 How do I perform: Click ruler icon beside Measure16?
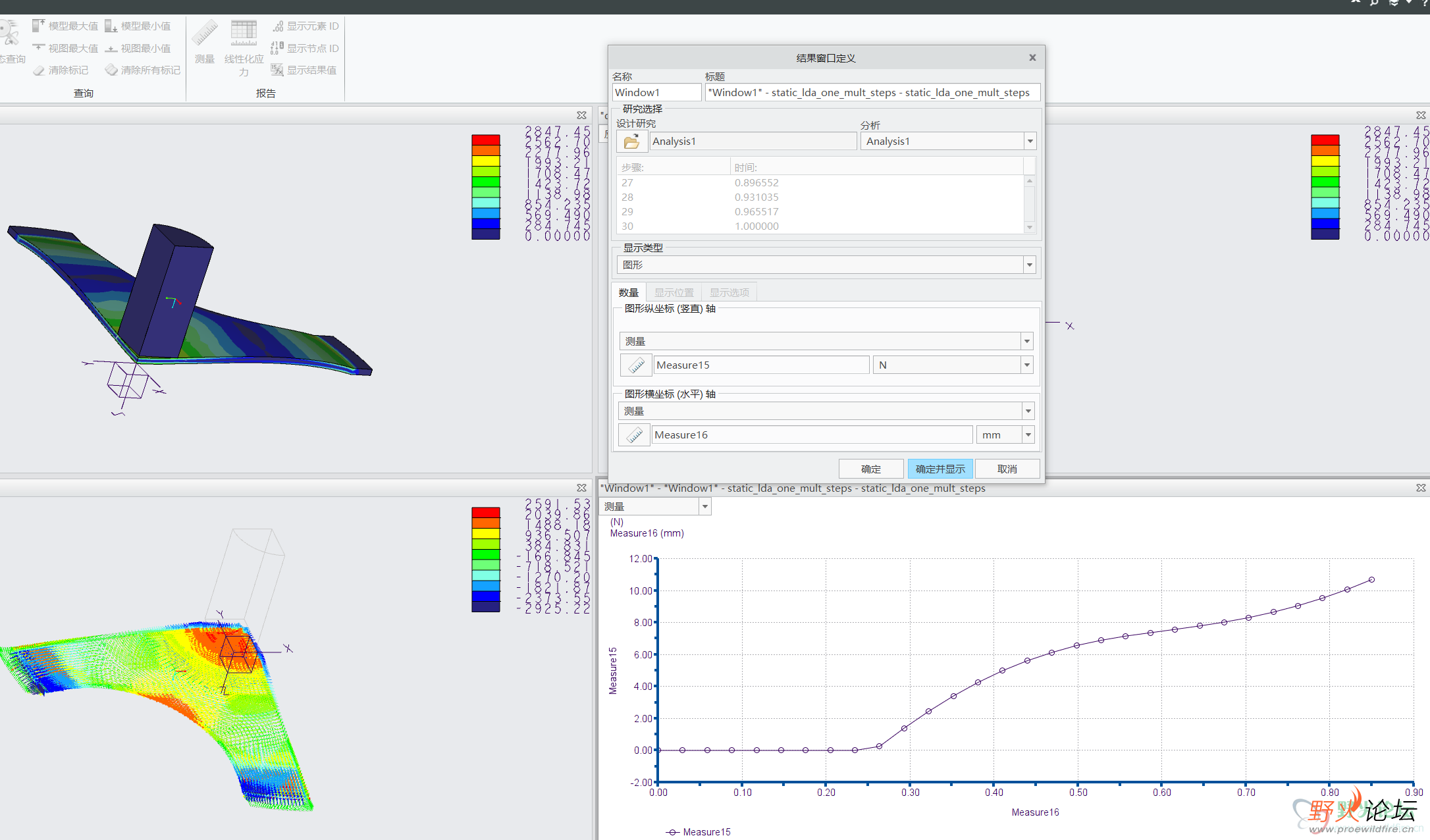pyautogui.click(x=634, y=435)
